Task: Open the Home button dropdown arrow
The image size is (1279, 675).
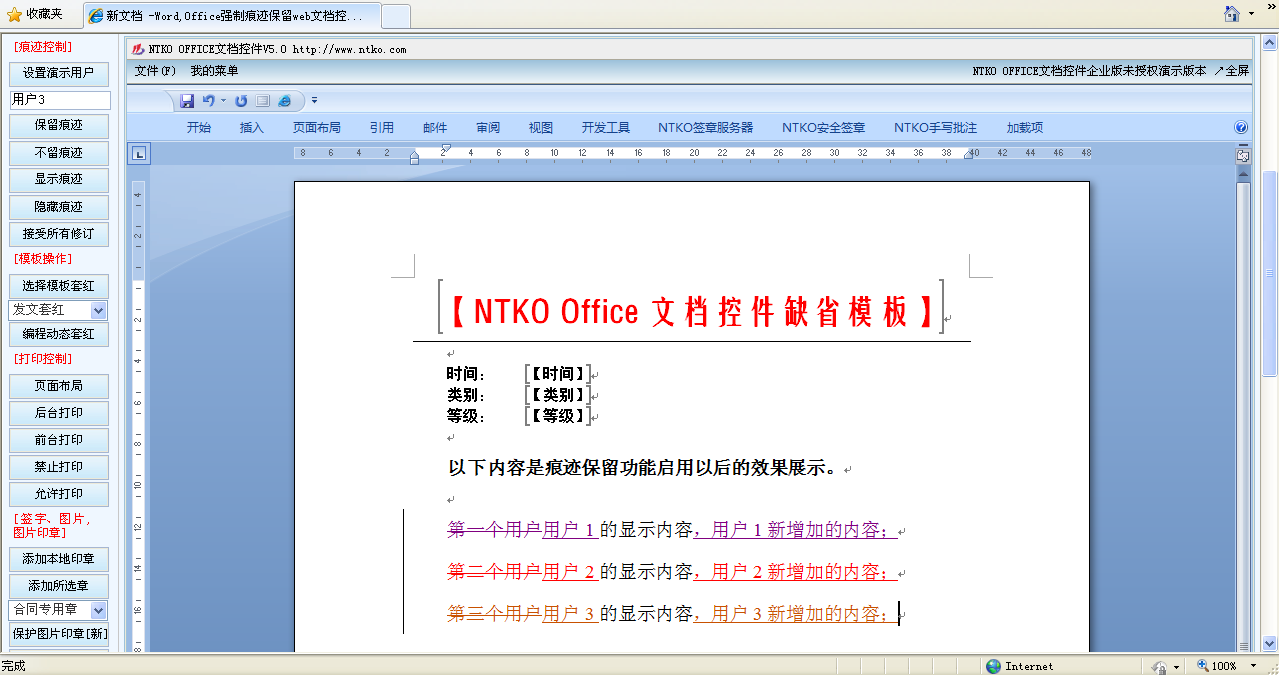Action: tap(1251, 15)
